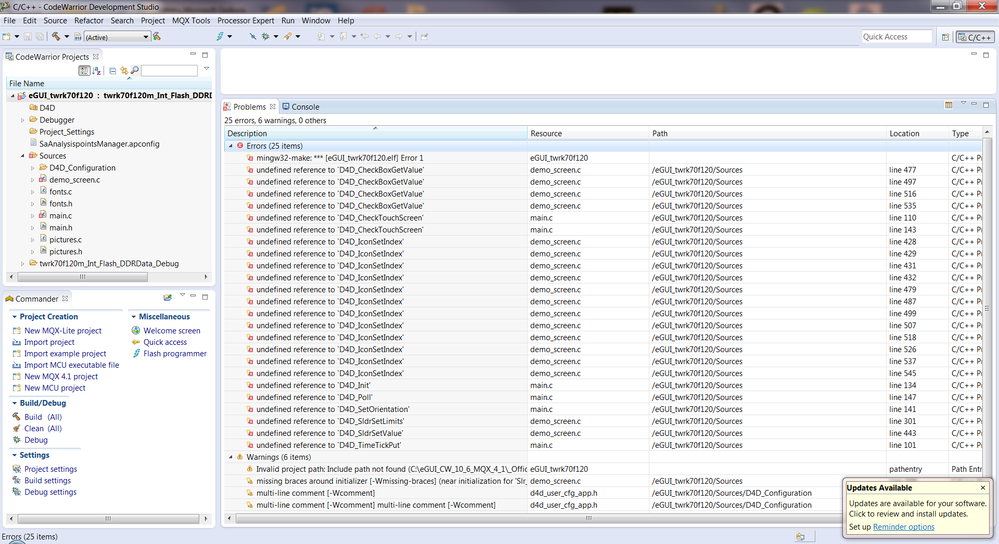The width and height of the screenshot is (999, 544).
Task: Click the Flash programmer lightning icon in Commander
Action: click(136, 354)
